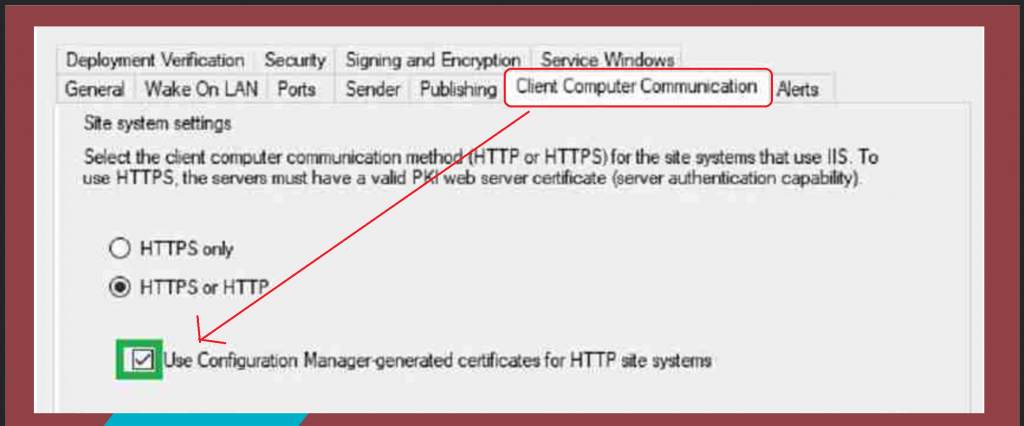The image size is (1024, 426).
Task: Select the Client Computer Communication tab
Action: (637, 87)
